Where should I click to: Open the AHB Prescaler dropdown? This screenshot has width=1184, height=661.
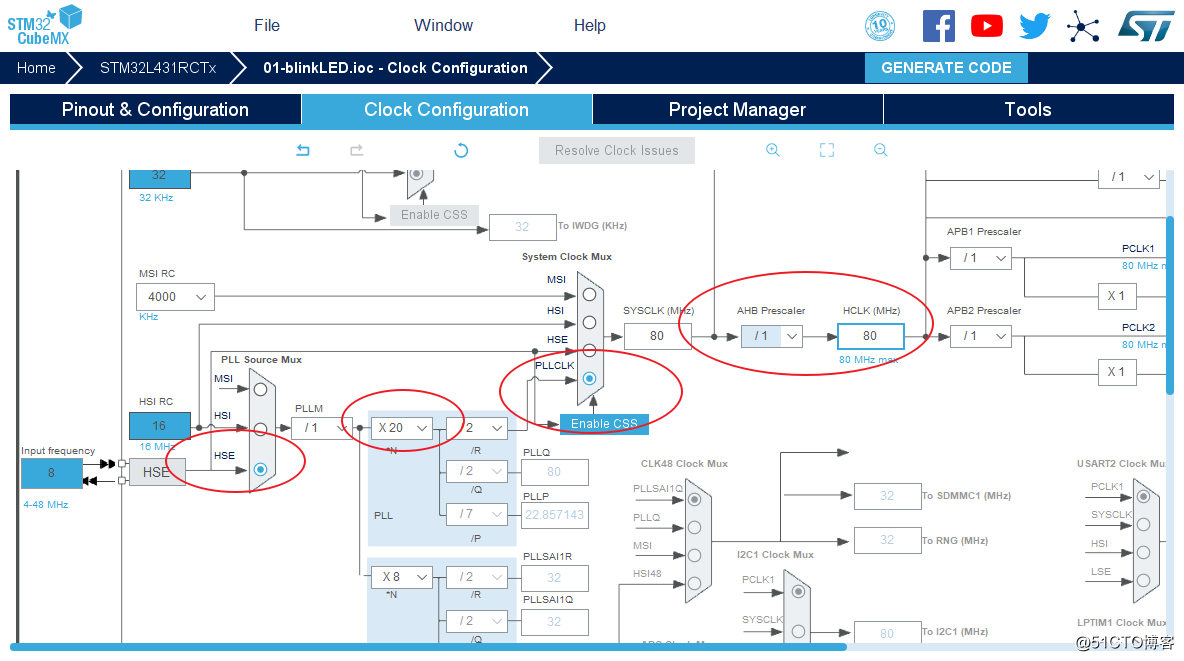pos(772,336)
